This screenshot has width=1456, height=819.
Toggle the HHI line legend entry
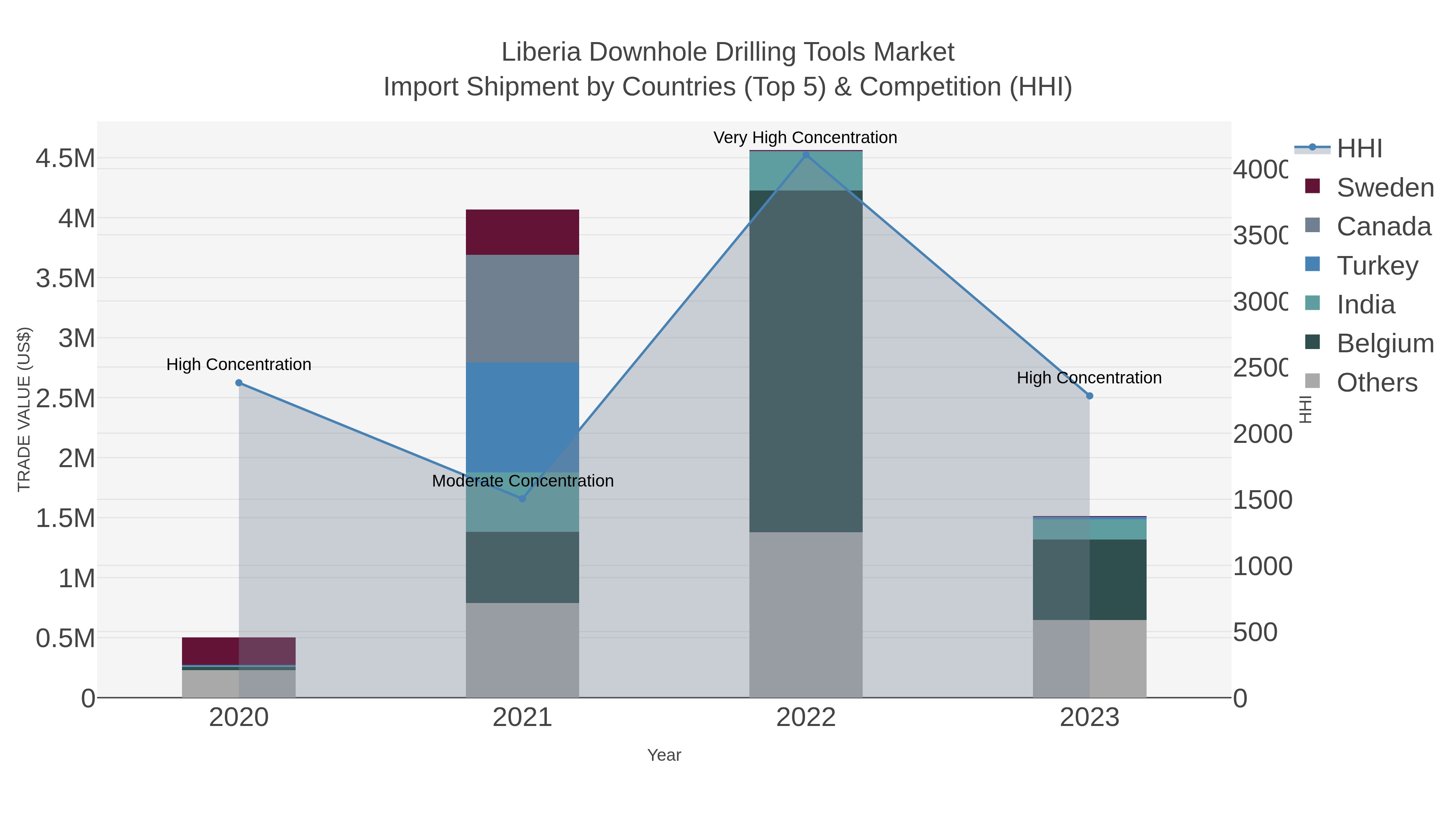pos(1338,148)
